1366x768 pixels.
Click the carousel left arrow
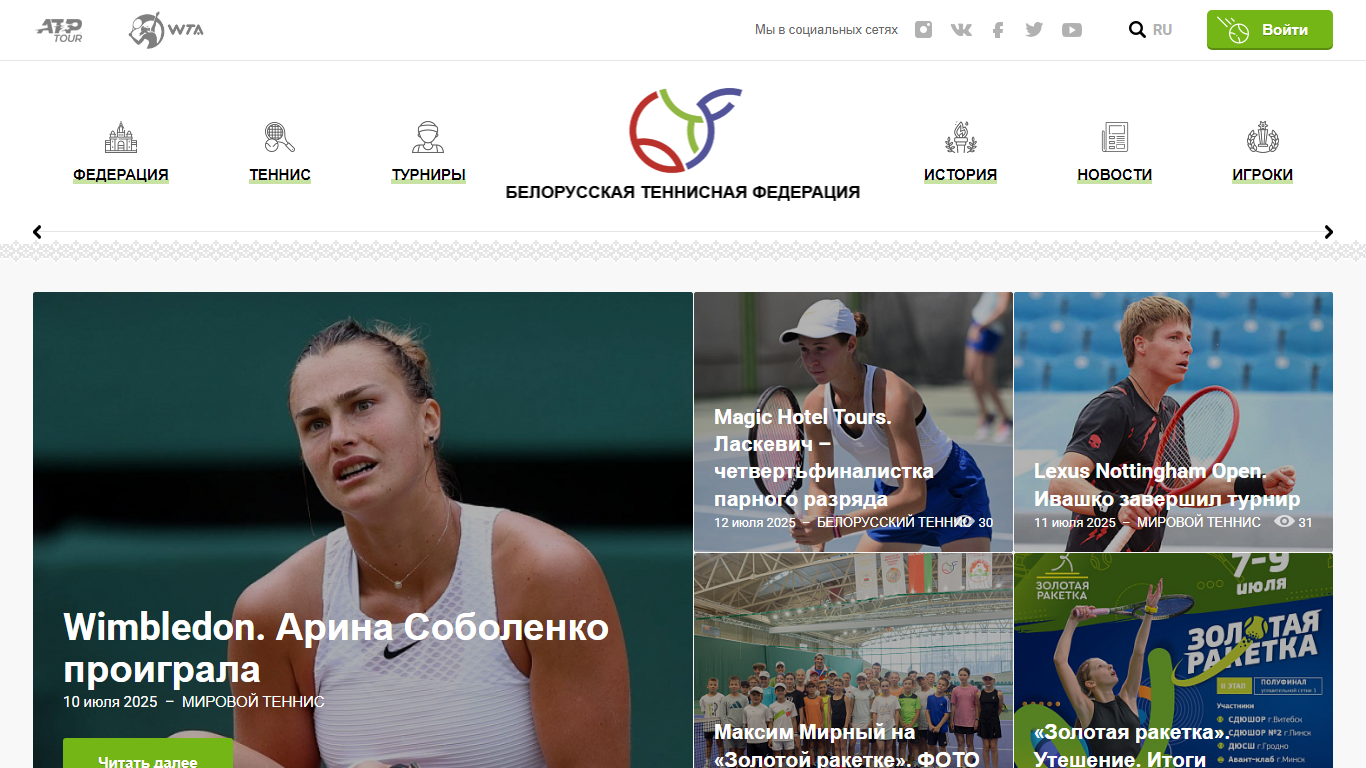37,232
